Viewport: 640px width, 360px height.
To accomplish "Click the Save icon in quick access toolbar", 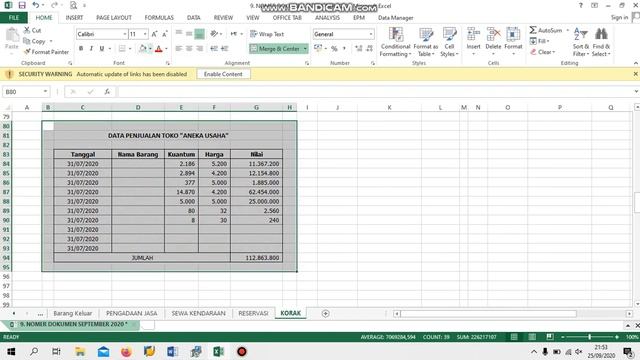I will point(22,5).
